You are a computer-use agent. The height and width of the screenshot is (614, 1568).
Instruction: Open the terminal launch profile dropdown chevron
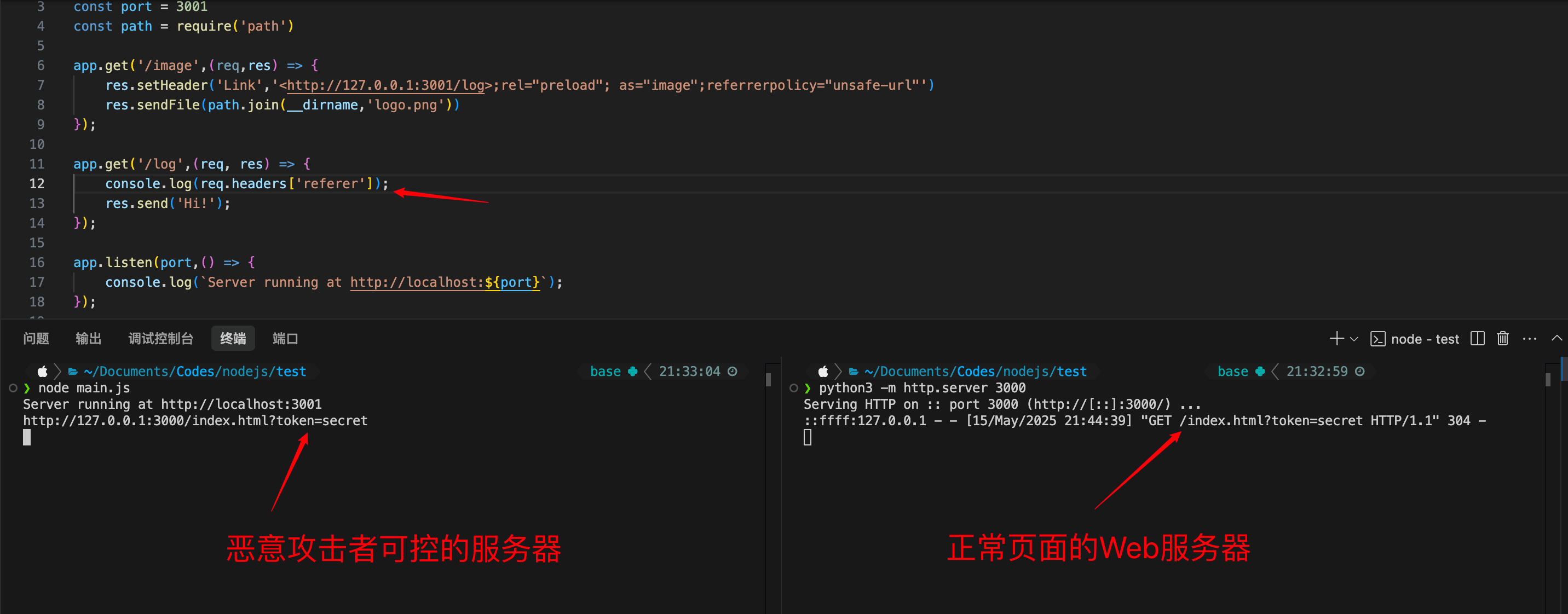click(1354, 339)
